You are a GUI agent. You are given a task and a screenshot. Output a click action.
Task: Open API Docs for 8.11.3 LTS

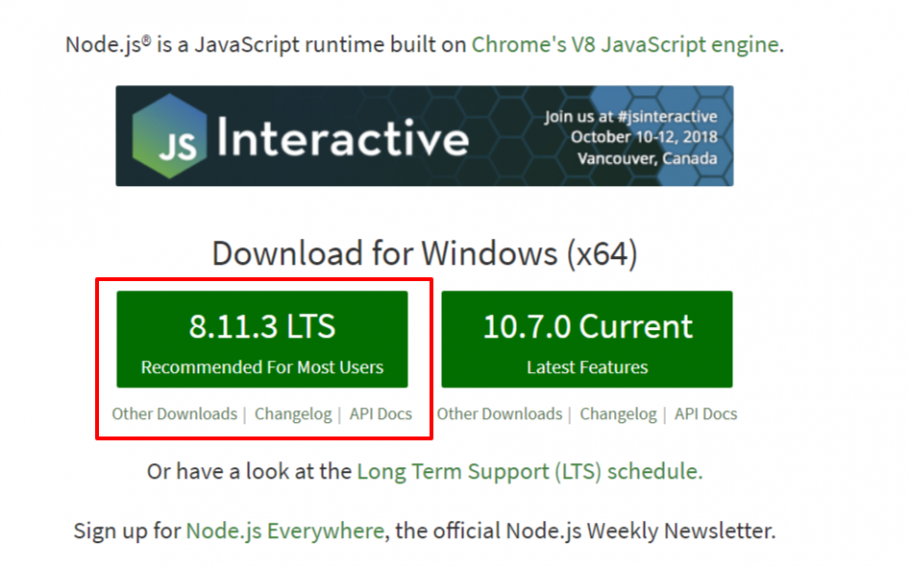(381, 414)
